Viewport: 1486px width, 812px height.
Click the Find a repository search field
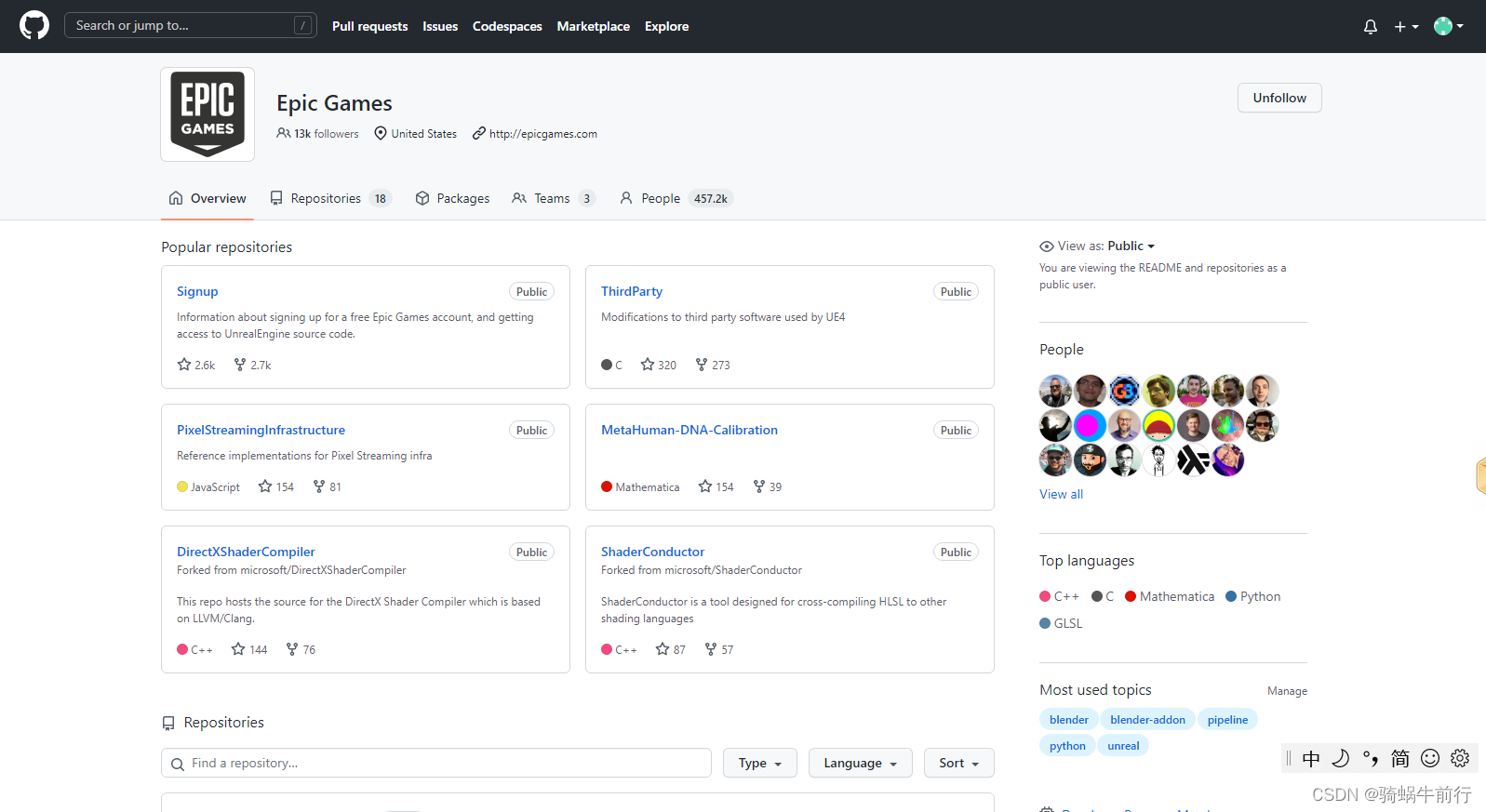point(436,763)
